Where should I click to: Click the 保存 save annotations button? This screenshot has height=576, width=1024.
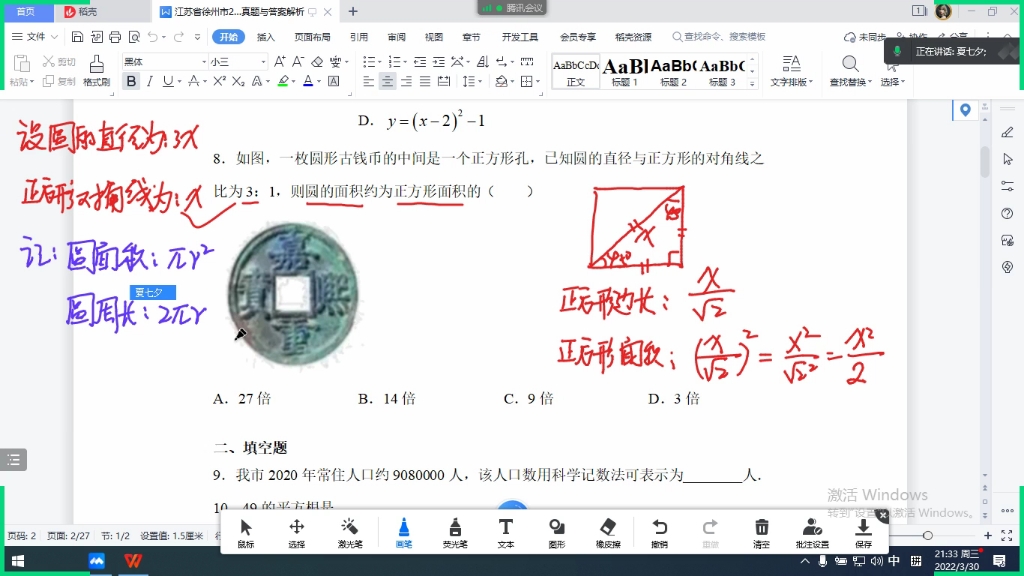point(863,533)
